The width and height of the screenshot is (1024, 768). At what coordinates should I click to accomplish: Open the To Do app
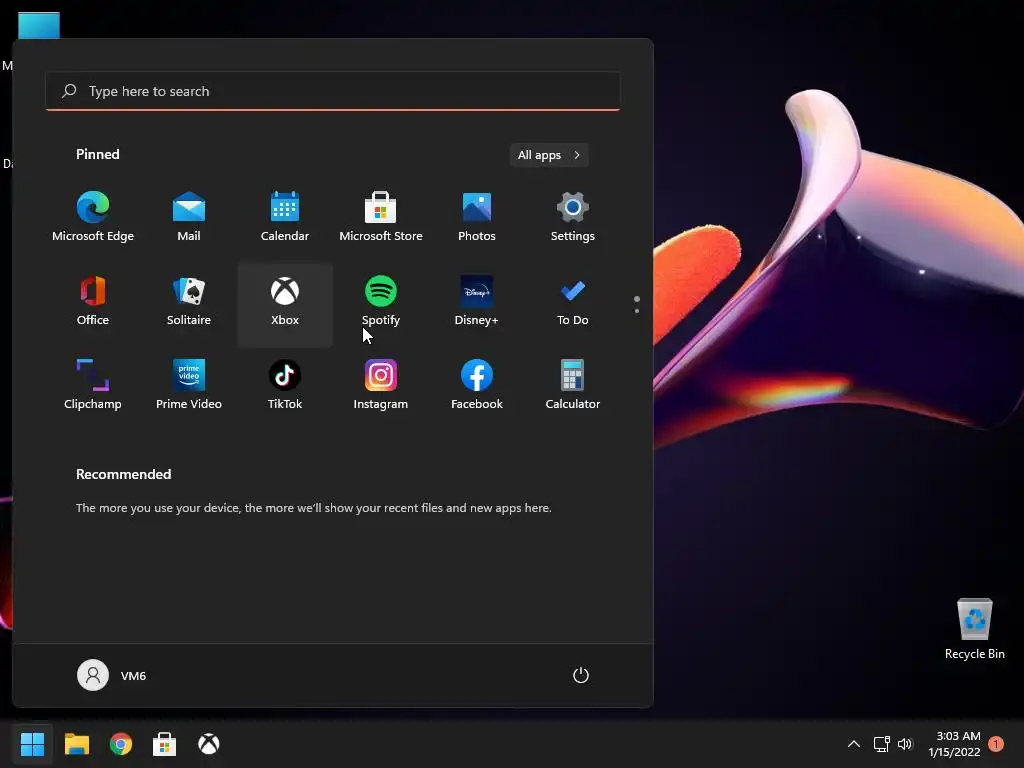(x=573, y=301)
